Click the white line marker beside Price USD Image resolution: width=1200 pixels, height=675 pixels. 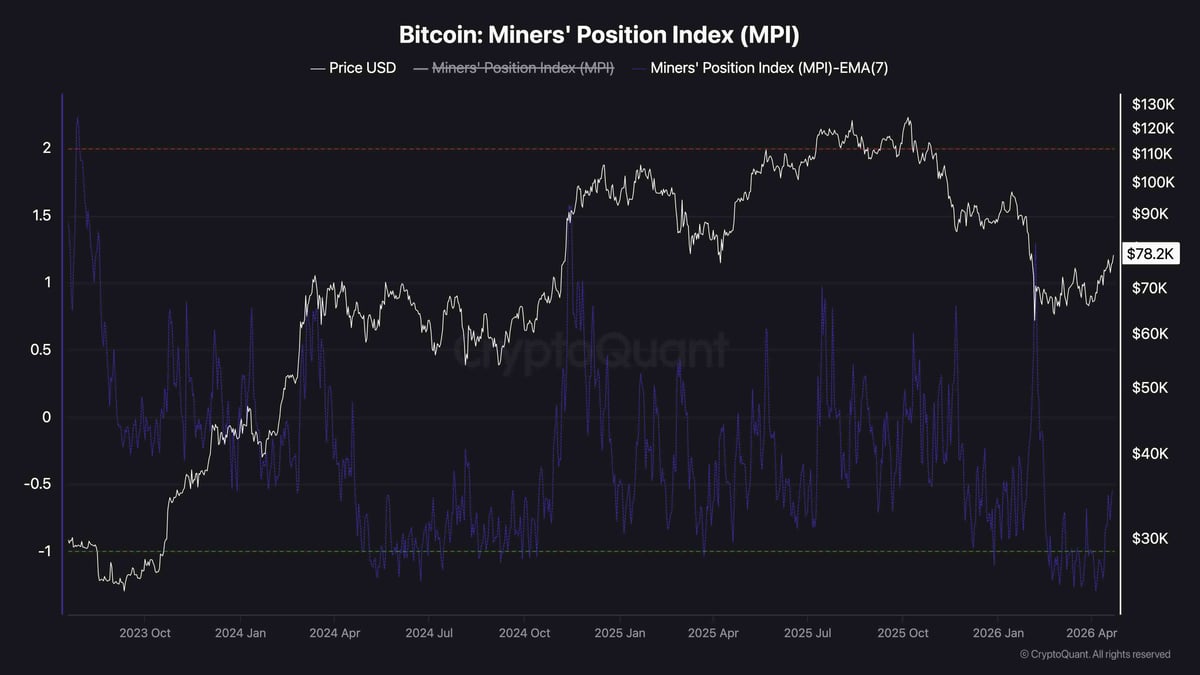(x=318, y=68)
